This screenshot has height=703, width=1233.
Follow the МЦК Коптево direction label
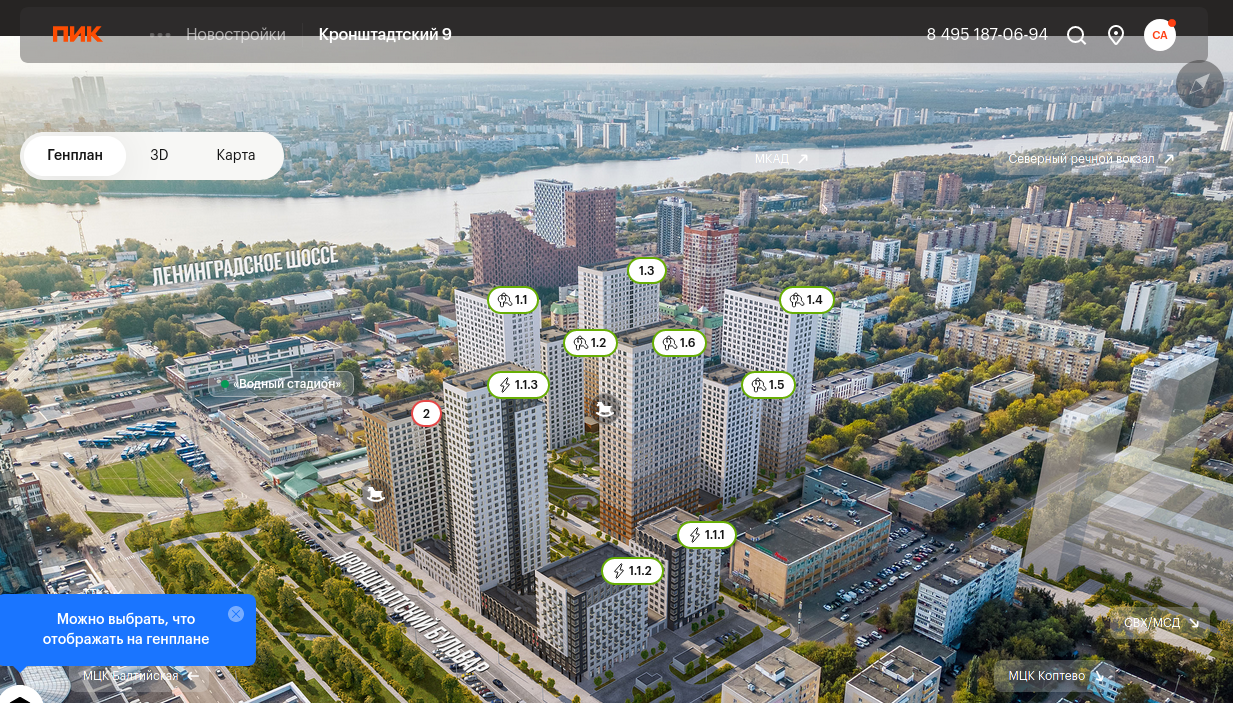tap(1054, 676)
